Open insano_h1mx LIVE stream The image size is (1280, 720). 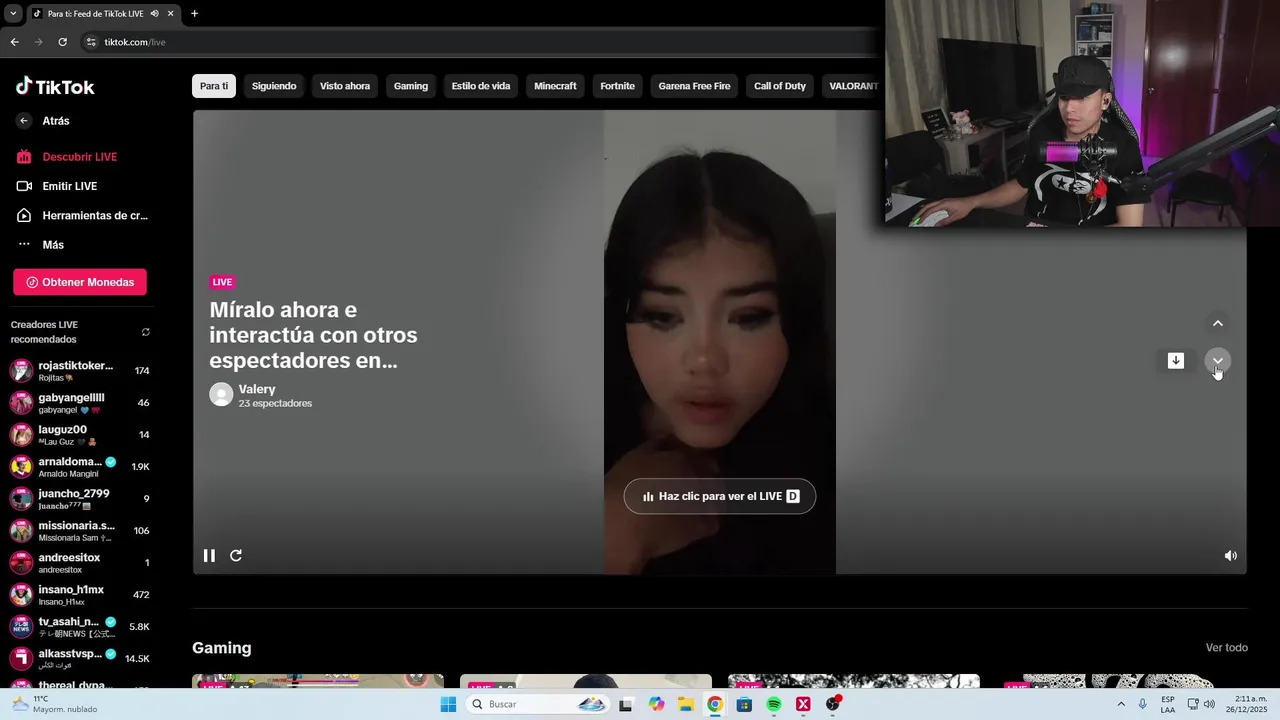(x=80, y=595)
